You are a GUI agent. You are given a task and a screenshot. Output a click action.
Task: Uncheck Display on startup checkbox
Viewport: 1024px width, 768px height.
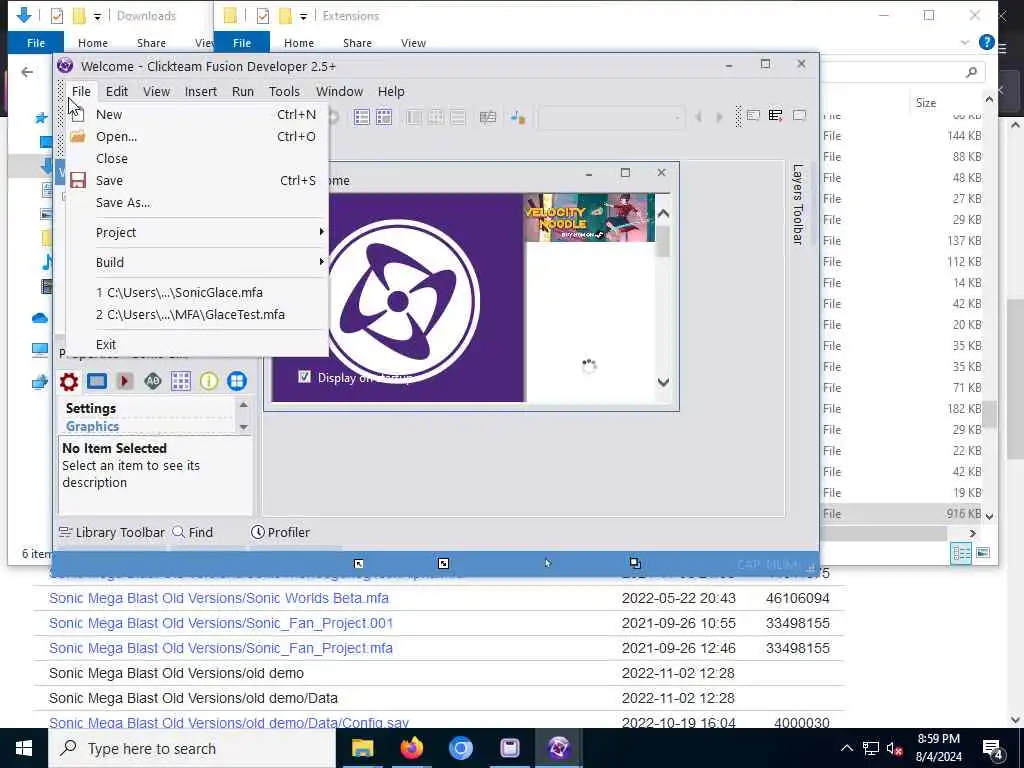point(304,377)
